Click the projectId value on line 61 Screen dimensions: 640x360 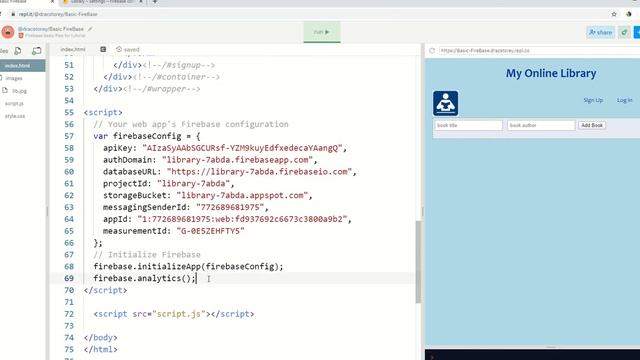(193, 184)
